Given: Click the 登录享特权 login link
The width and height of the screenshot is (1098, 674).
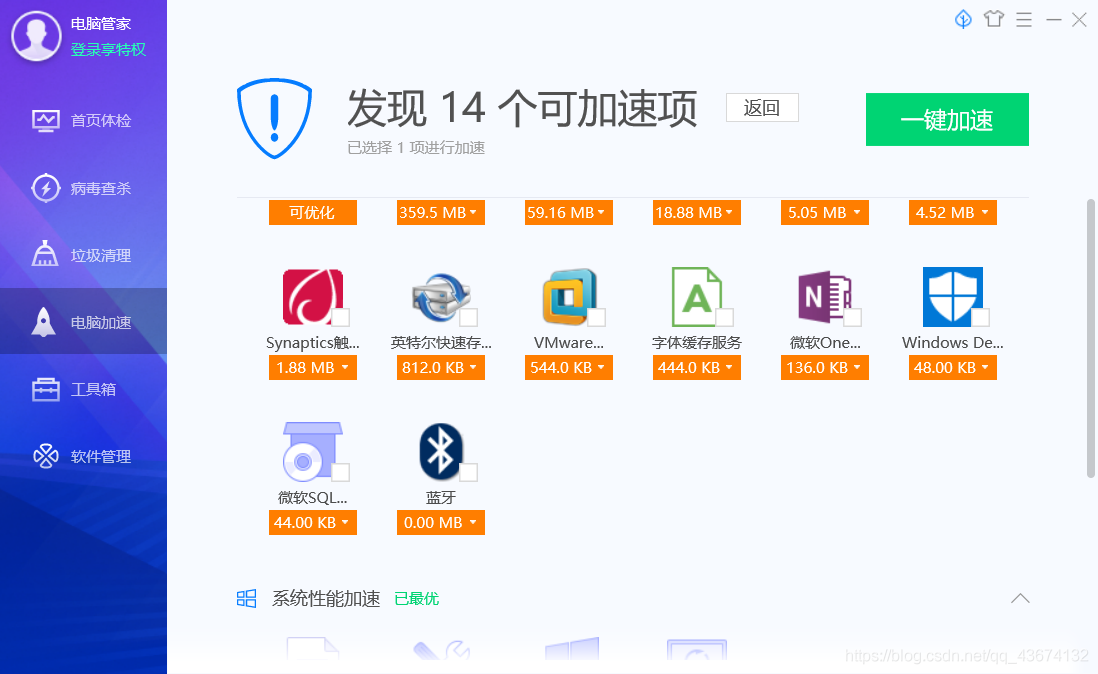Looking at the screenshot, I should click(109, 50).
